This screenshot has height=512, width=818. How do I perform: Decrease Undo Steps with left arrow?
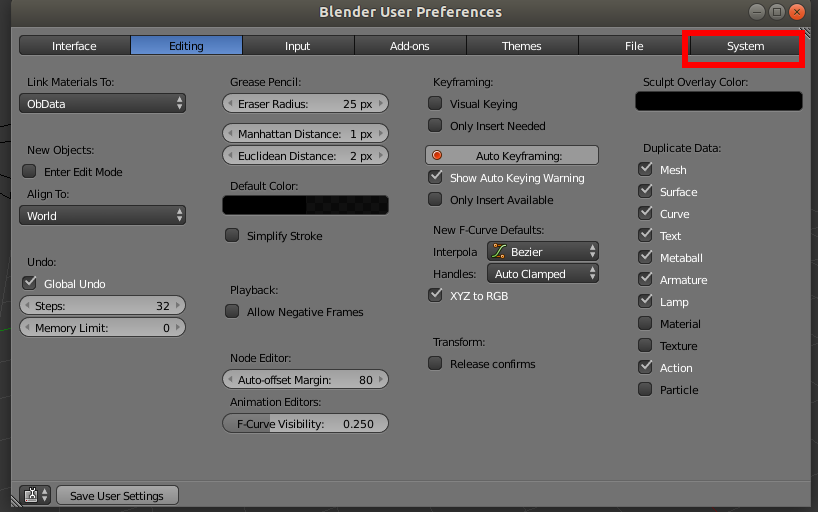pyautogui.click(x=27, y=305)
